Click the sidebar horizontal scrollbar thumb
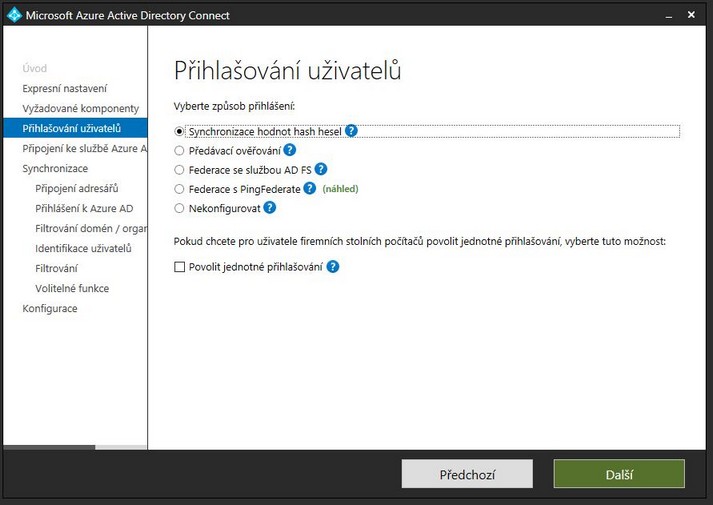This screenshot has width=713, height=505. pyautogui.click(x=49, y=448)
